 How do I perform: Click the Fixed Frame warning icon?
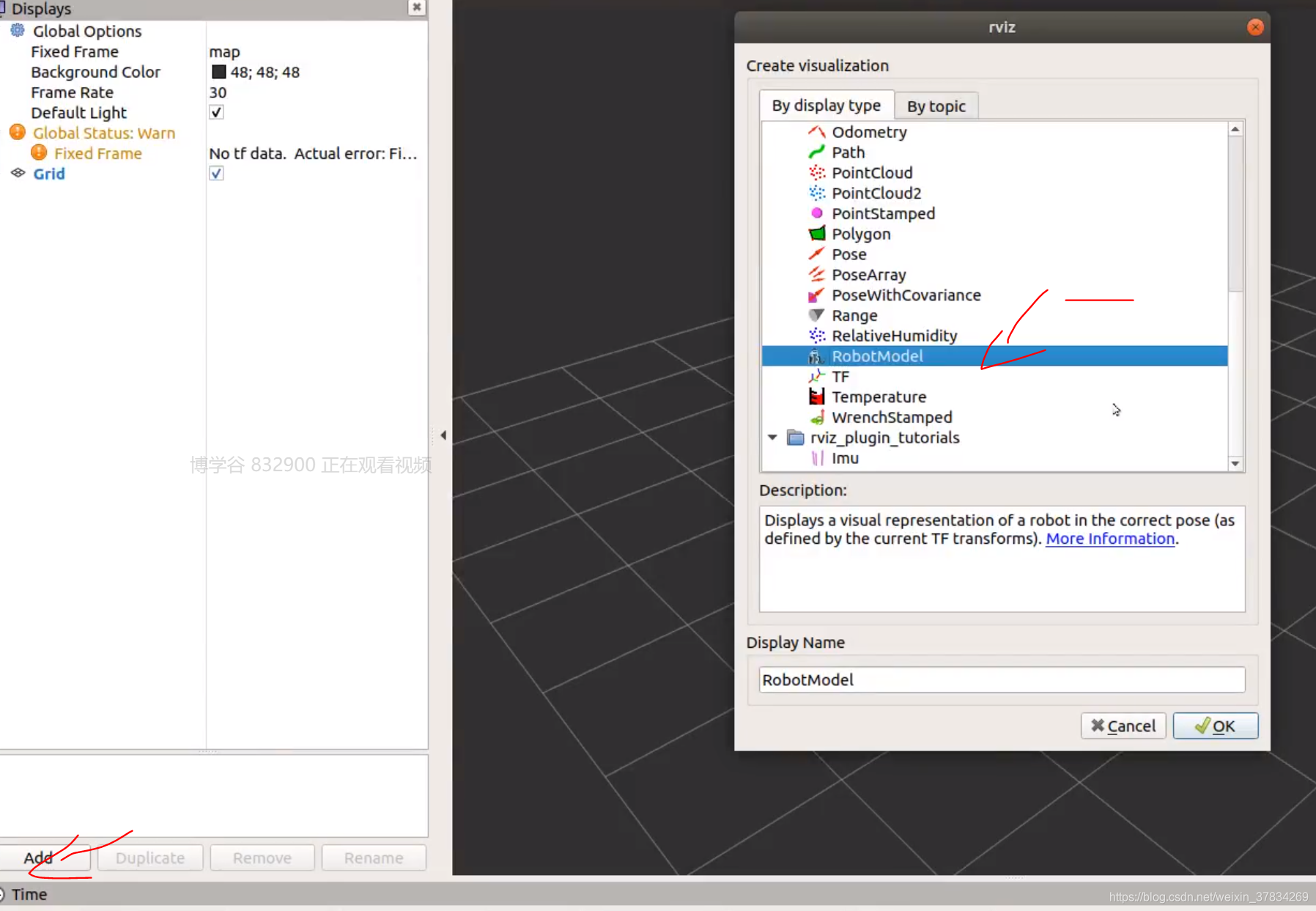pos(39,153)
